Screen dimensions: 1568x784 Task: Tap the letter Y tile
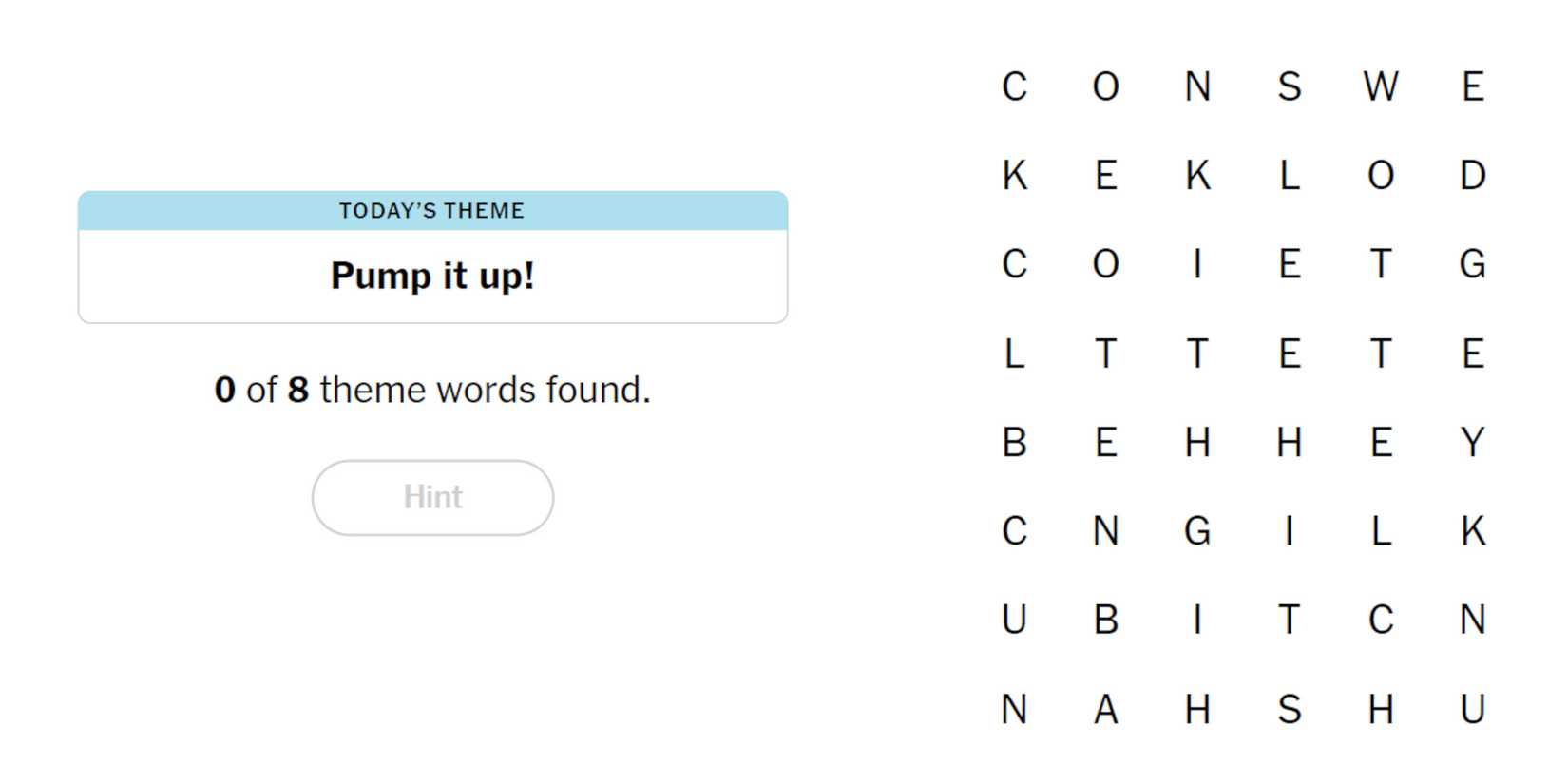pyautogui.click(x=1472, y=442)
